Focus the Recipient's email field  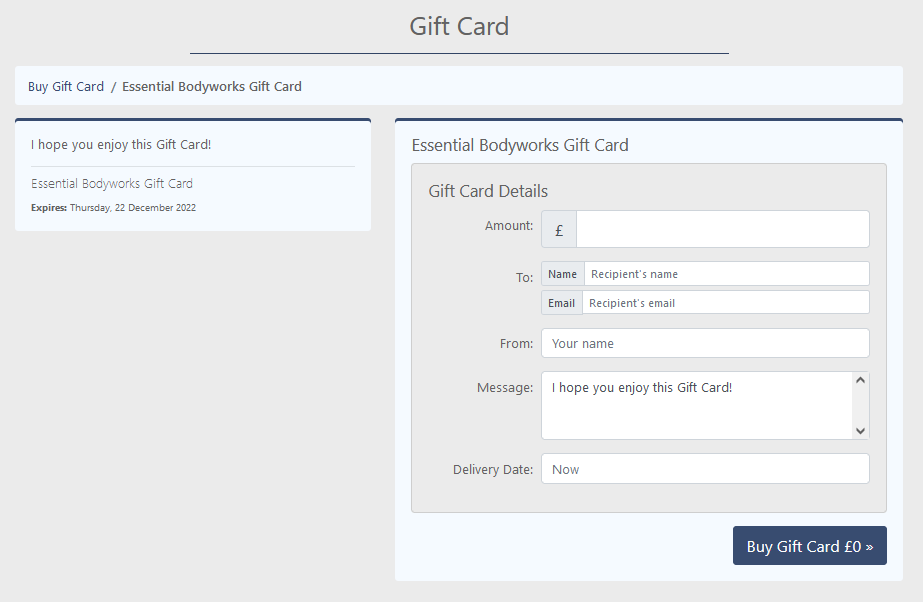[x=725, y=303]
